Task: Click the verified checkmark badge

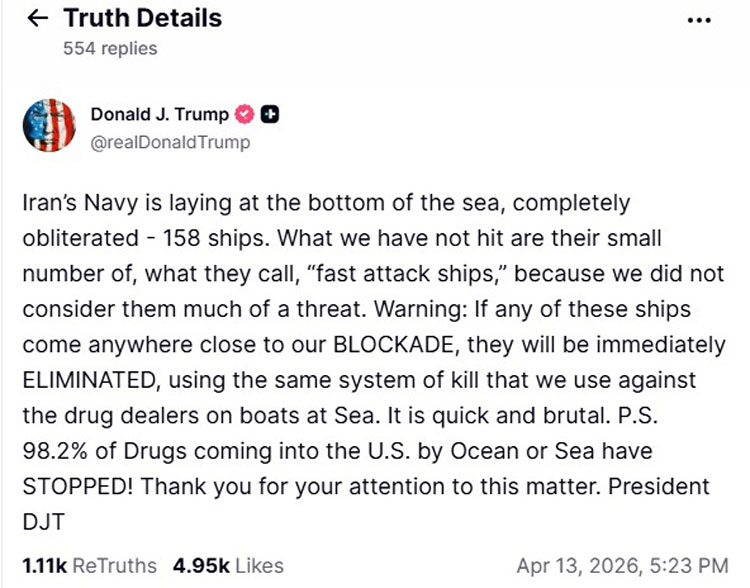Action: click(245, 114)
